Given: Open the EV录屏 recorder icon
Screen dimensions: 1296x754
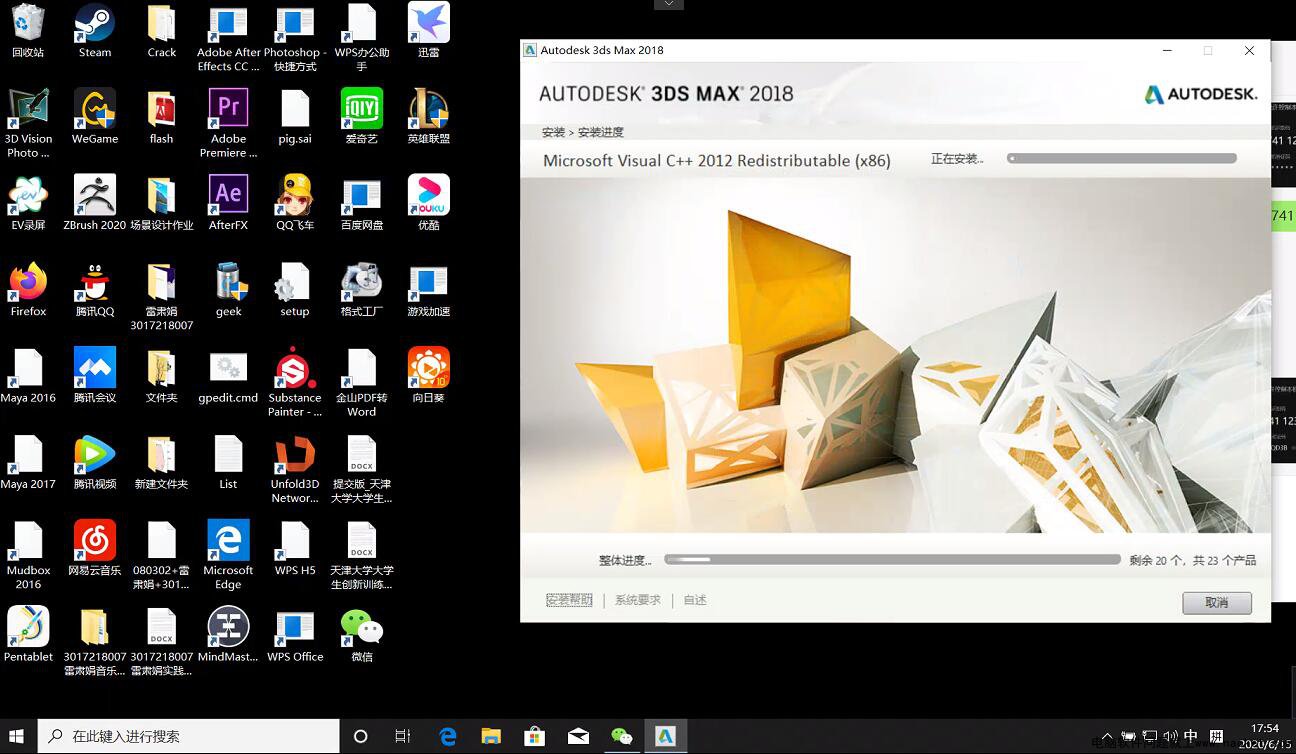Looking at the screenshot, I should coord(28,204).
